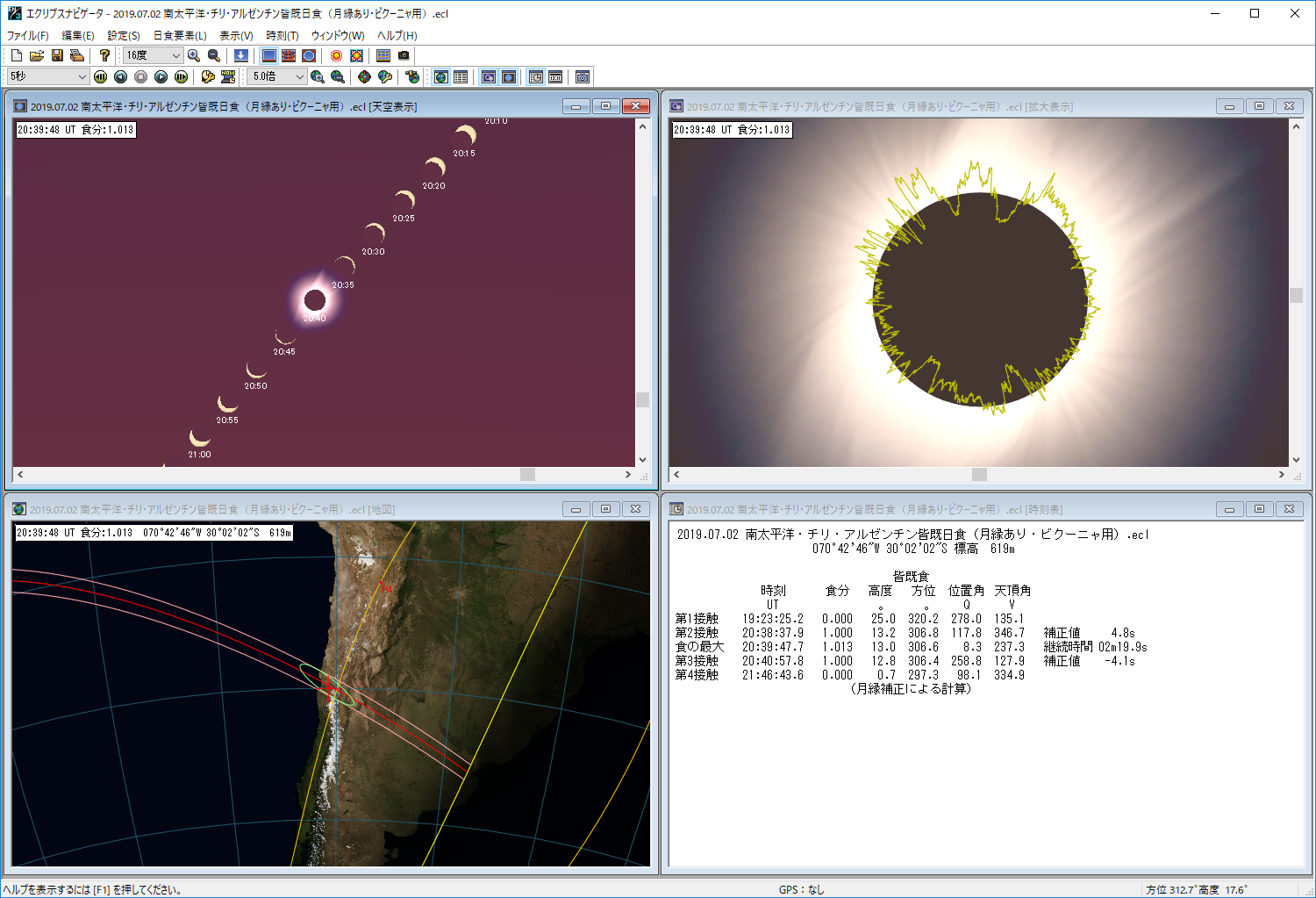
Task: Toggle the sky grid overlay button
Action: click(289, 55)
